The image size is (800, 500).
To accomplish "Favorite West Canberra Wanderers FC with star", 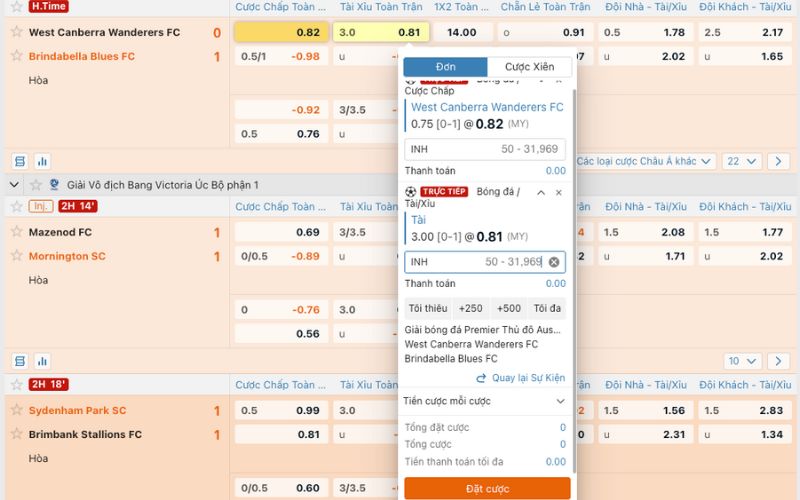I will (16, 32).
